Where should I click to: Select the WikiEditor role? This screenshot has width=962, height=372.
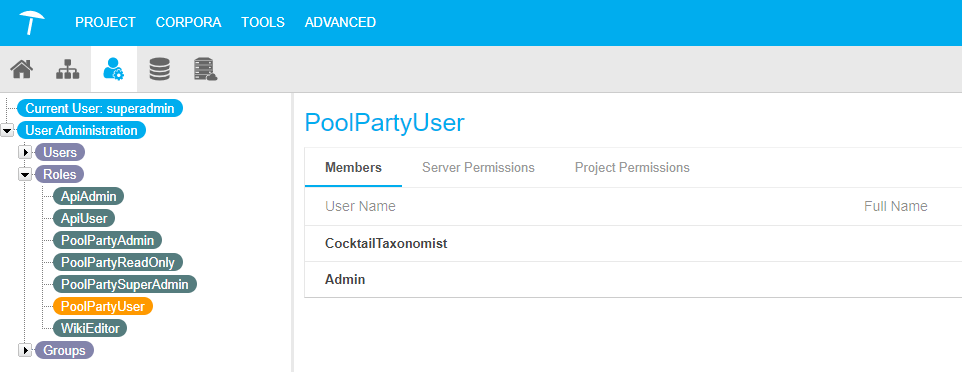(x=90, y=328)
